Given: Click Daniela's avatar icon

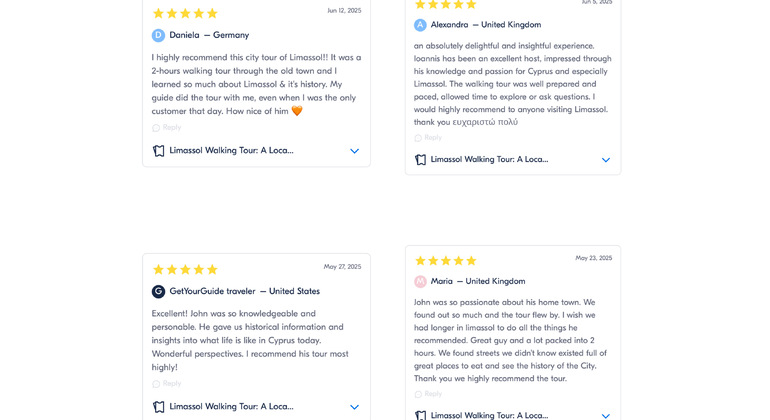Looking at the screenshot, I should click(x=158, y=35).
